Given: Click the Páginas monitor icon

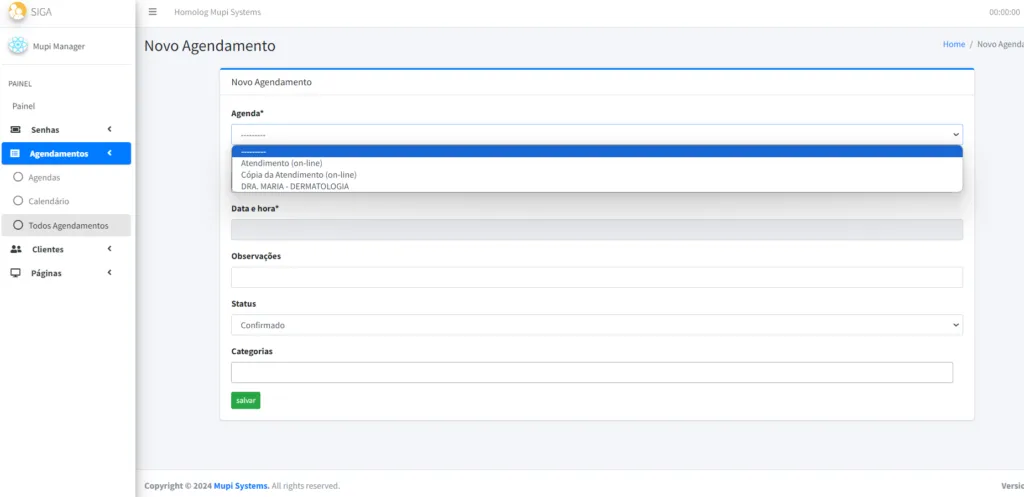Looking at the screenshot, I should [x=16, y=273].
